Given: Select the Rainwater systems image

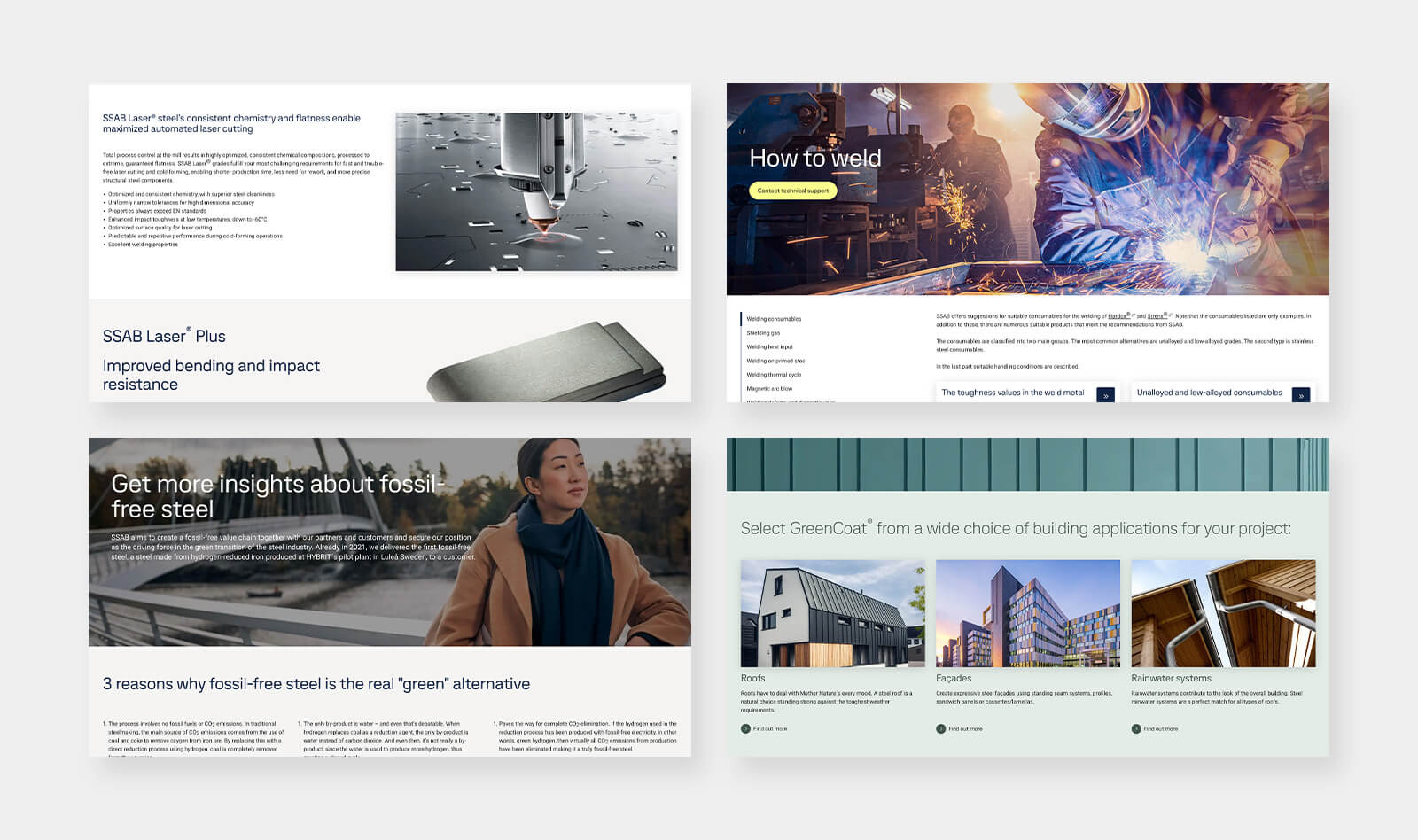Looking at the screenshot, I should click(1223, 613).
